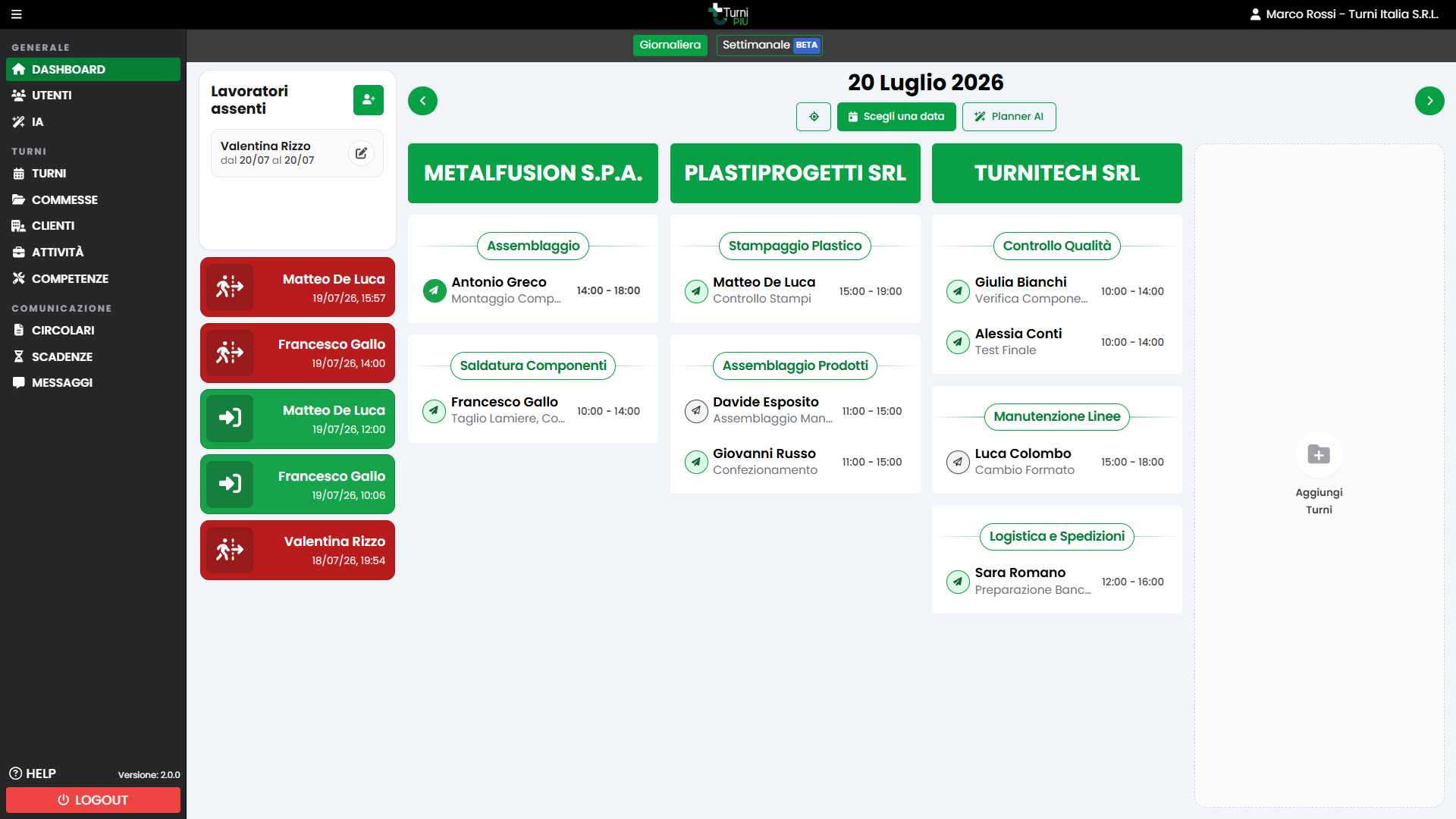Open the Planner AI button
The width and height of the screenshot is (1456, 819).
pyautogui.click(x=1009, y=117)
